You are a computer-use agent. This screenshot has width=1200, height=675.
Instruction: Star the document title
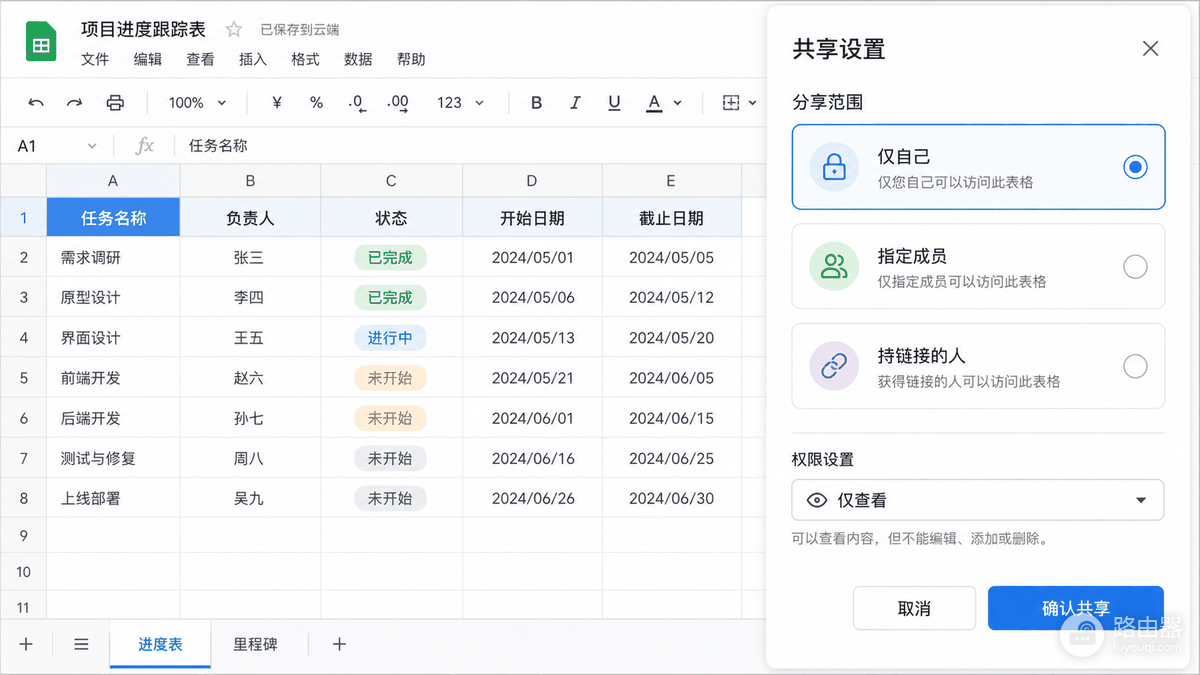pos(233,29)
